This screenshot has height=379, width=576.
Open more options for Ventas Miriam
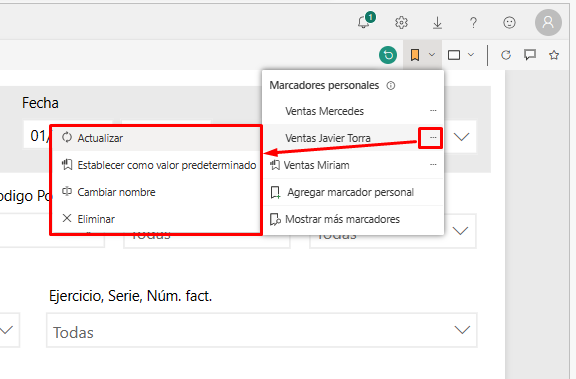tap(433, 165)
